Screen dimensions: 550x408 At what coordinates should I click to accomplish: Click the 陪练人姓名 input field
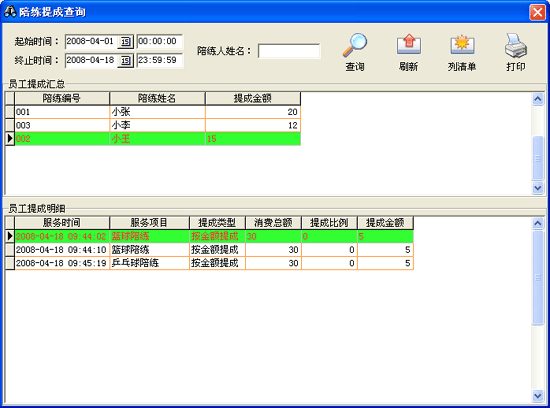pos(289,51)
